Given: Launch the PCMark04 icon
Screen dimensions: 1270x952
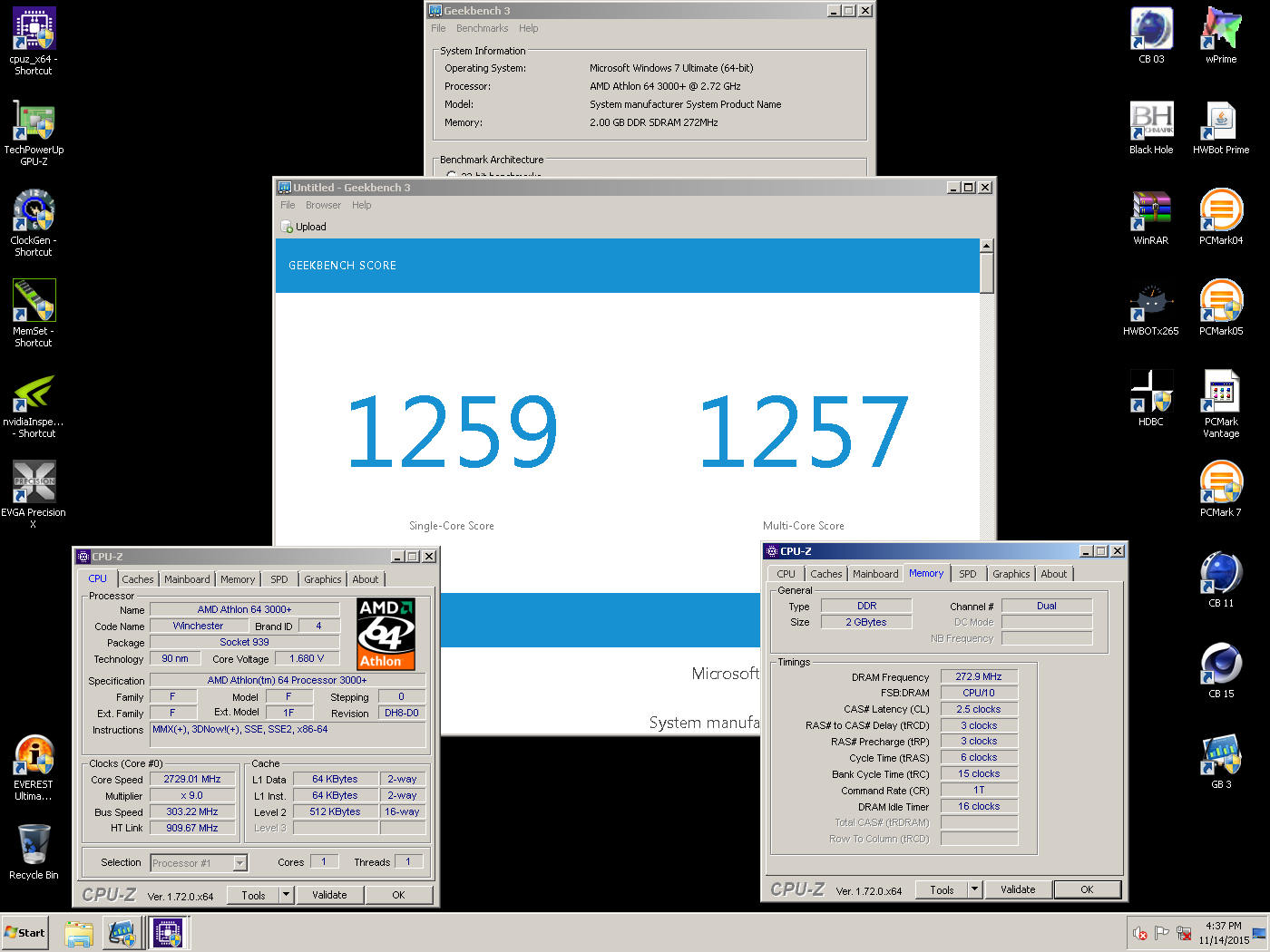Looking at the screenshot, I should tap(1221, 218).
